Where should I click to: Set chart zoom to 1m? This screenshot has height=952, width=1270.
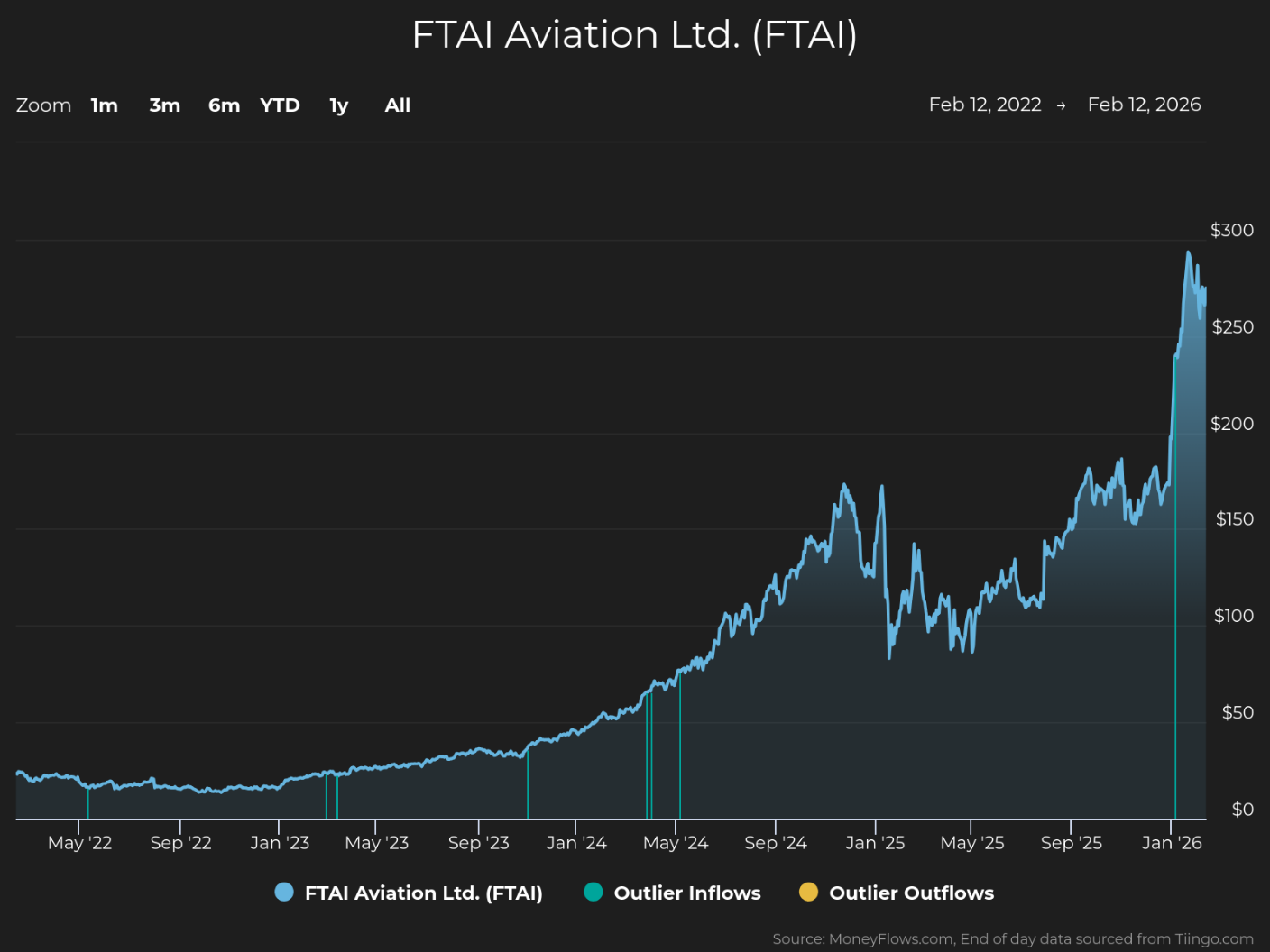point(105,105)
